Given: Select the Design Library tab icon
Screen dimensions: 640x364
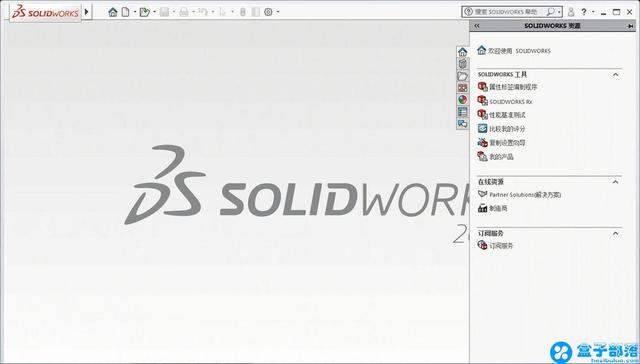Looking at the screenshot, I should click(x=462, y=64).
